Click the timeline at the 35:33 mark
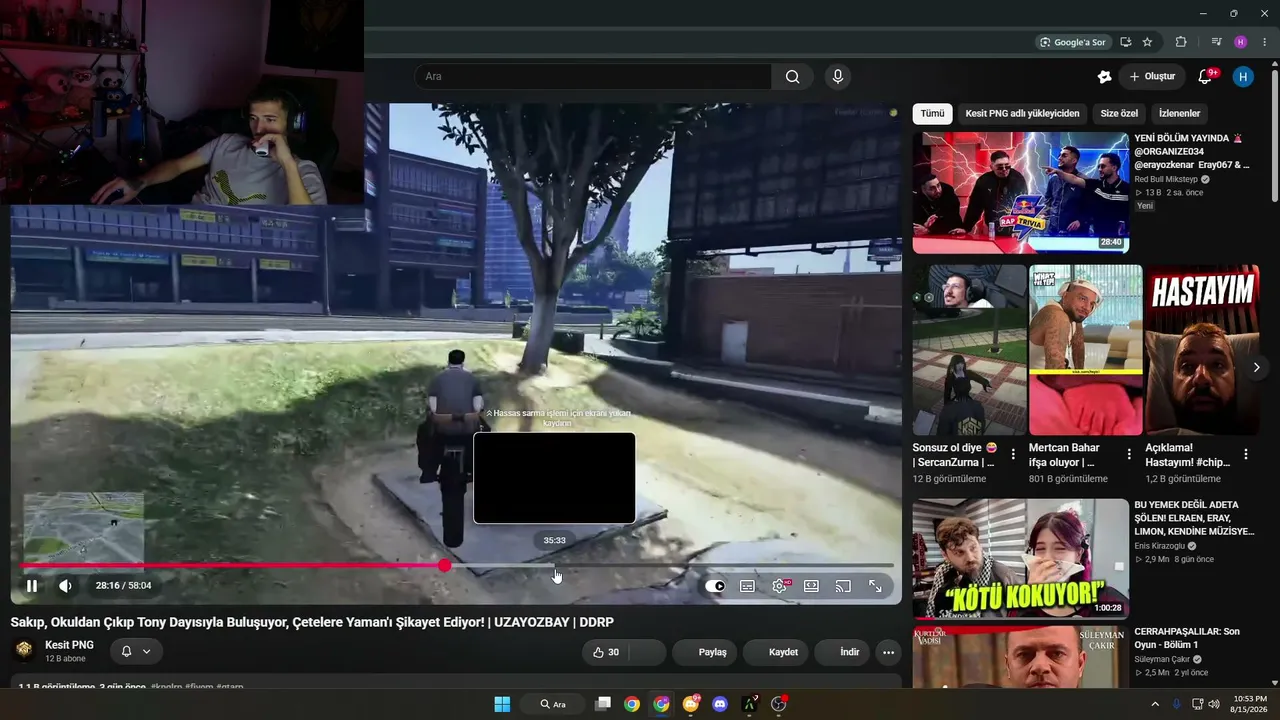 555,566
